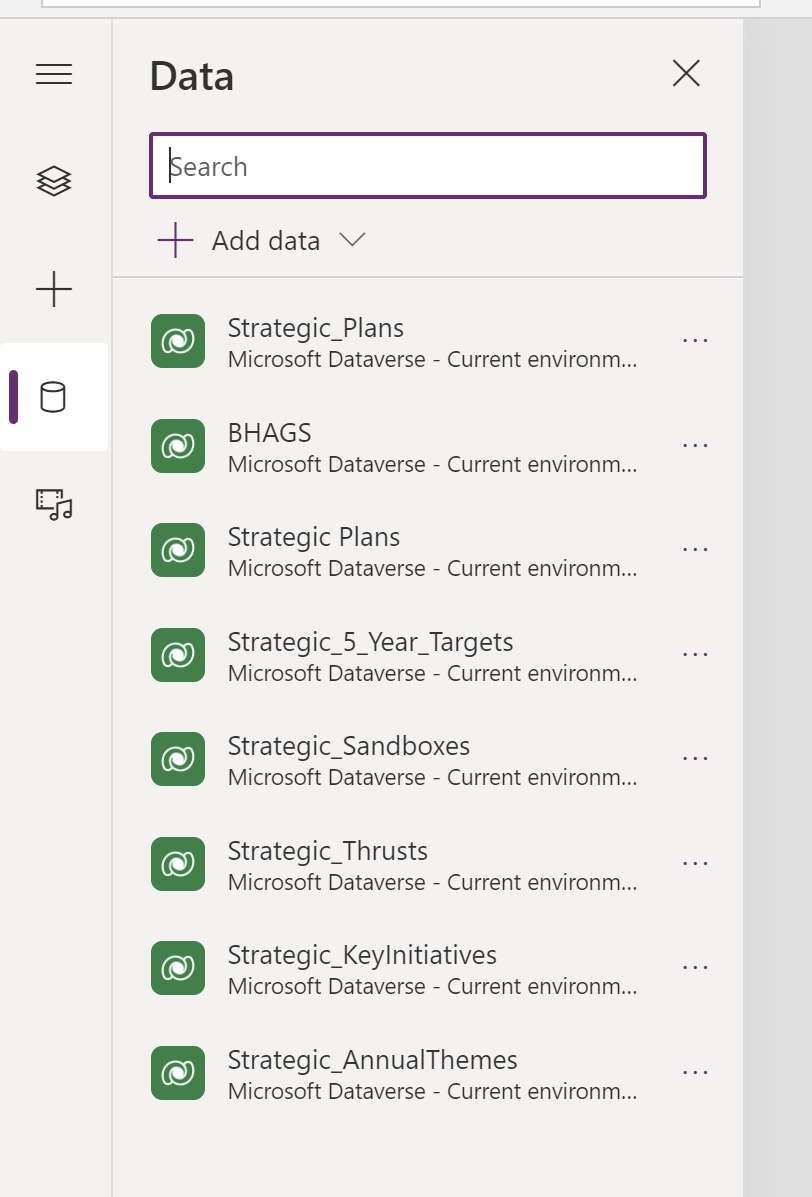
Task: Select the Strategic Plans data source name
Action: 314,537
